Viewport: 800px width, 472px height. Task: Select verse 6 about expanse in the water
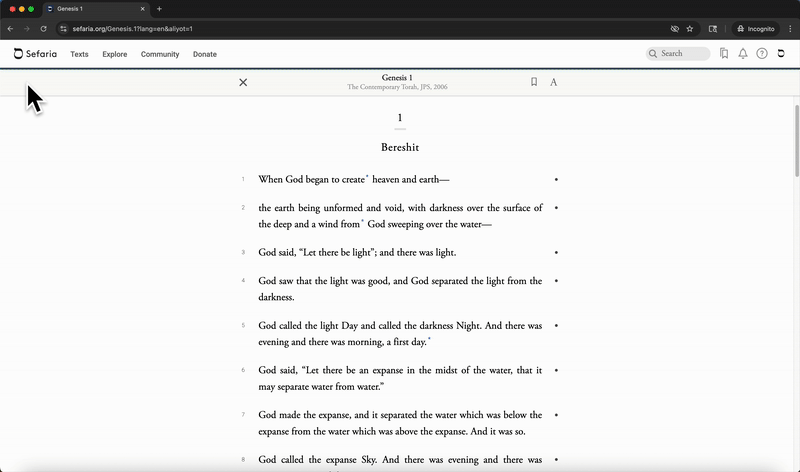point(400,378)
